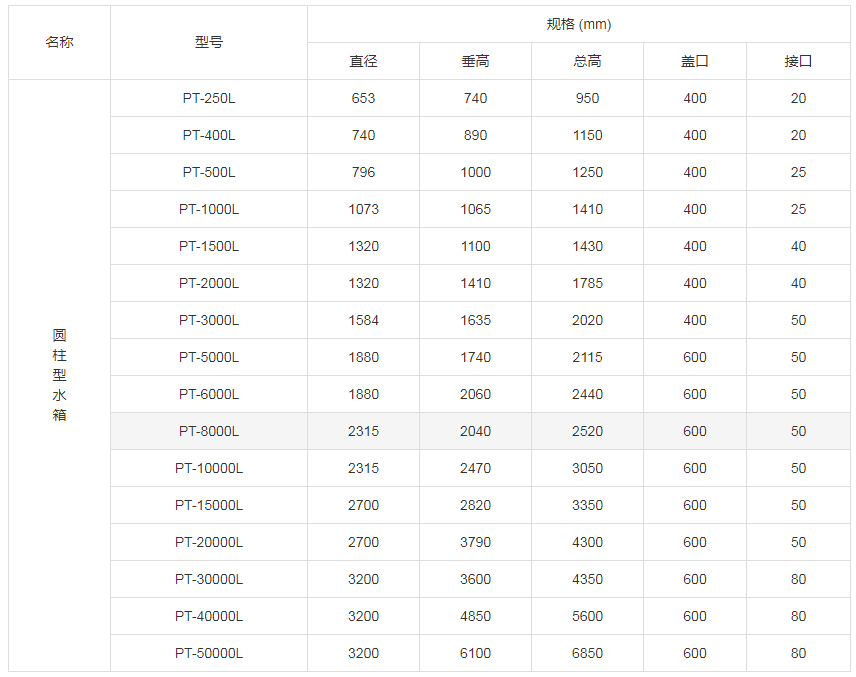This screenshot has width=856, height=677.
Task: Select the 圆柱型水箱 name cell
Action: [x=59, y=375]
